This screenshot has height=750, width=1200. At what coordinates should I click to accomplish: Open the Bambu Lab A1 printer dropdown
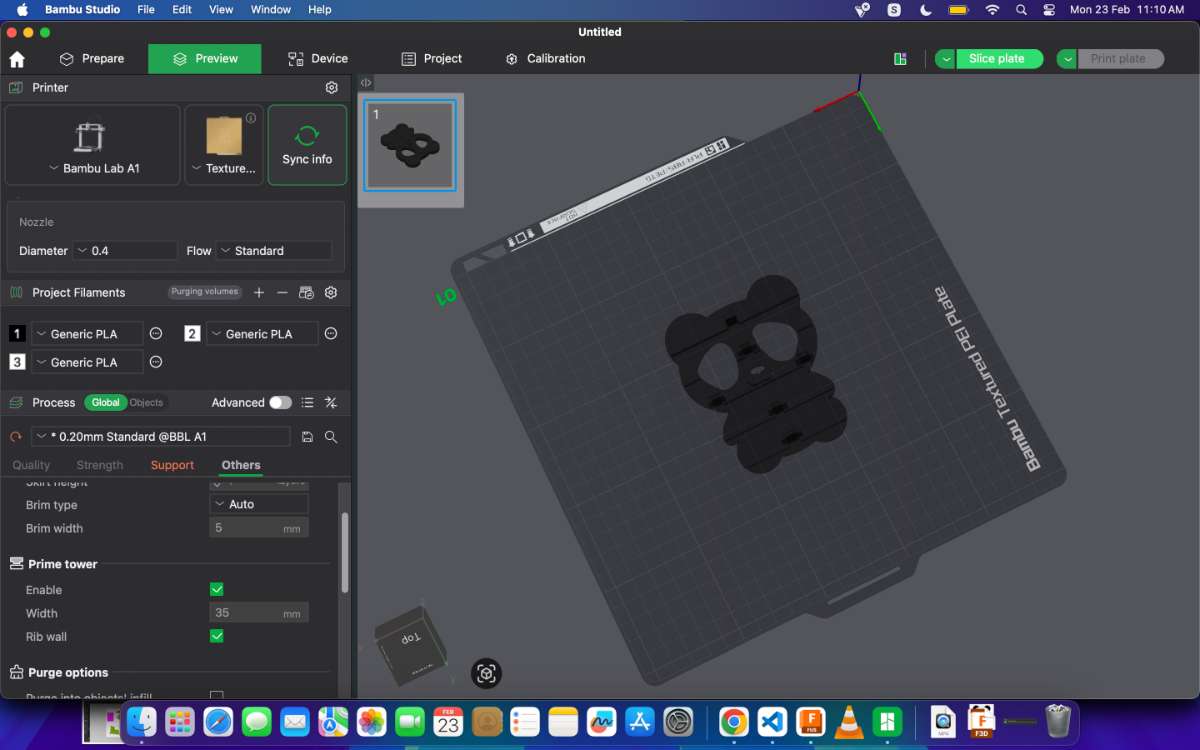click(93, 145)
